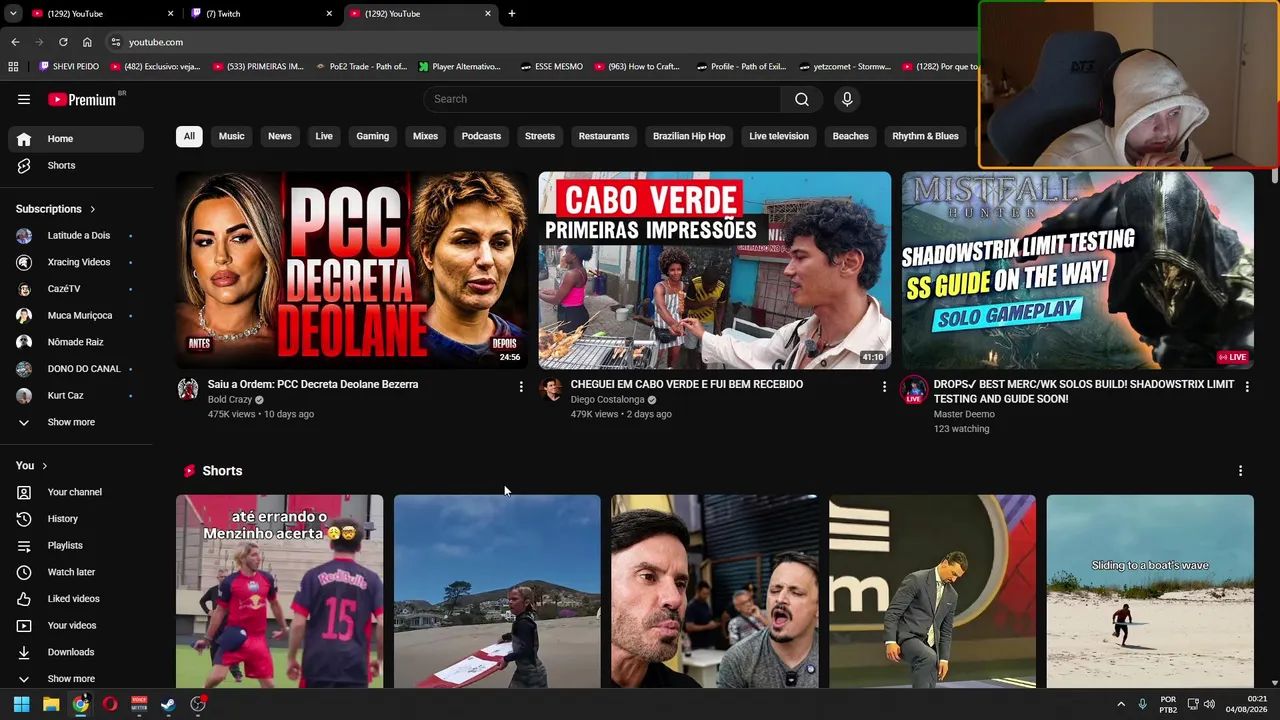Open the Kurt Caz subscription channel

(x=76, y=395)
